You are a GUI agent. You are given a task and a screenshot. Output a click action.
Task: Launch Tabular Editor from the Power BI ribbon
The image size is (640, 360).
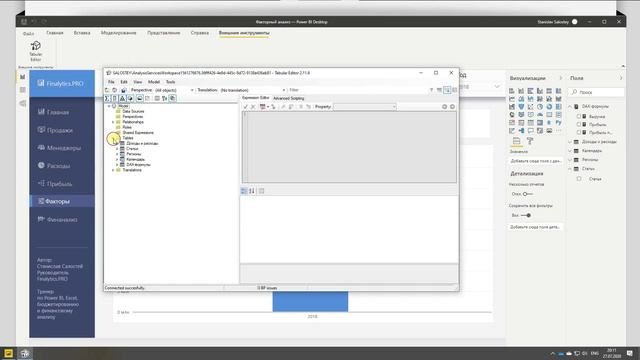pyautogui.click(x=36, y=51)
